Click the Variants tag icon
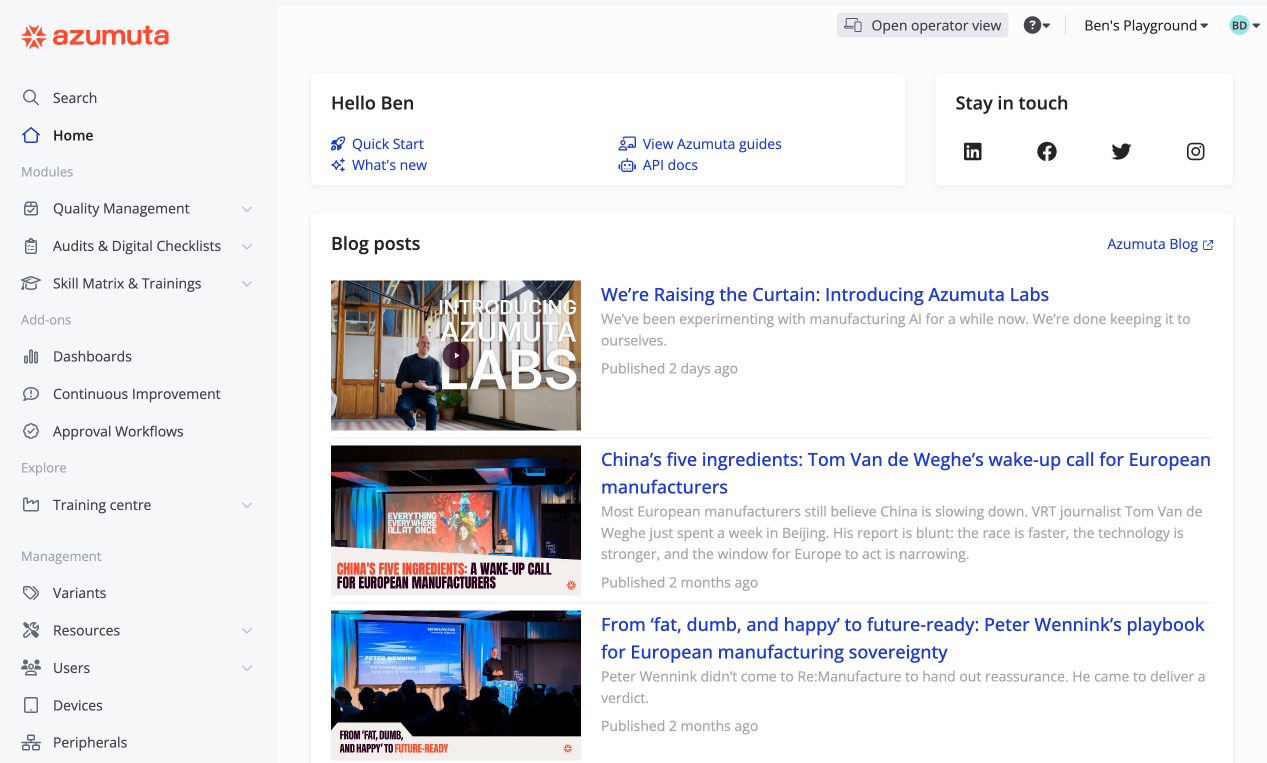The height and width of the screenshot is (763, 1267). coord(31,593)
